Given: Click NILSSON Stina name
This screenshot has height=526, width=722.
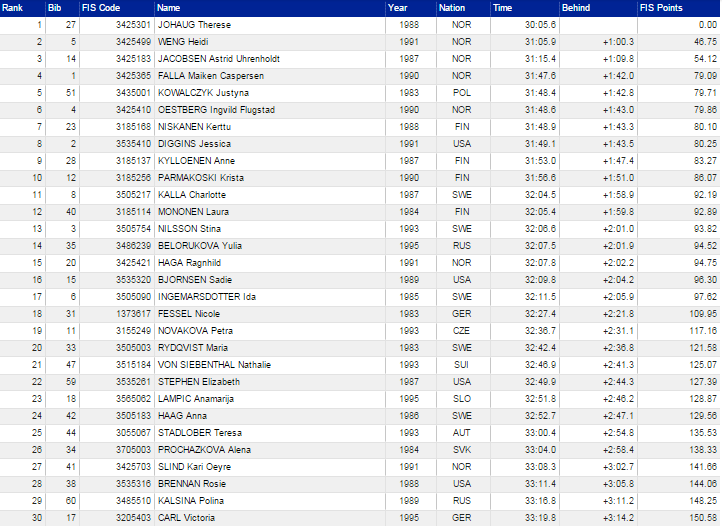Looking at the screenshot, I should click(x=189, y=229).
